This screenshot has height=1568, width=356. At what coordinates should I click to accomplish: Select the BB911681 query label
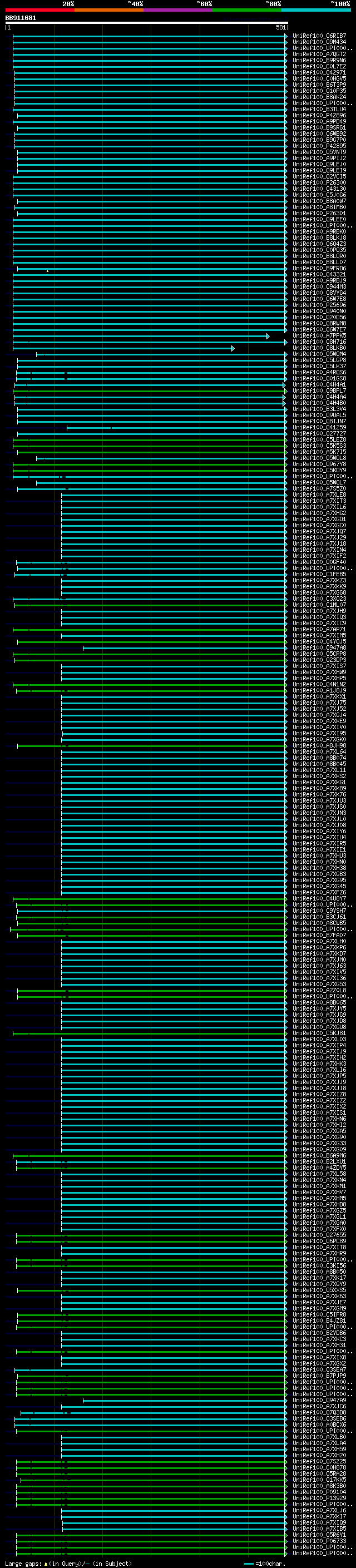21,18
